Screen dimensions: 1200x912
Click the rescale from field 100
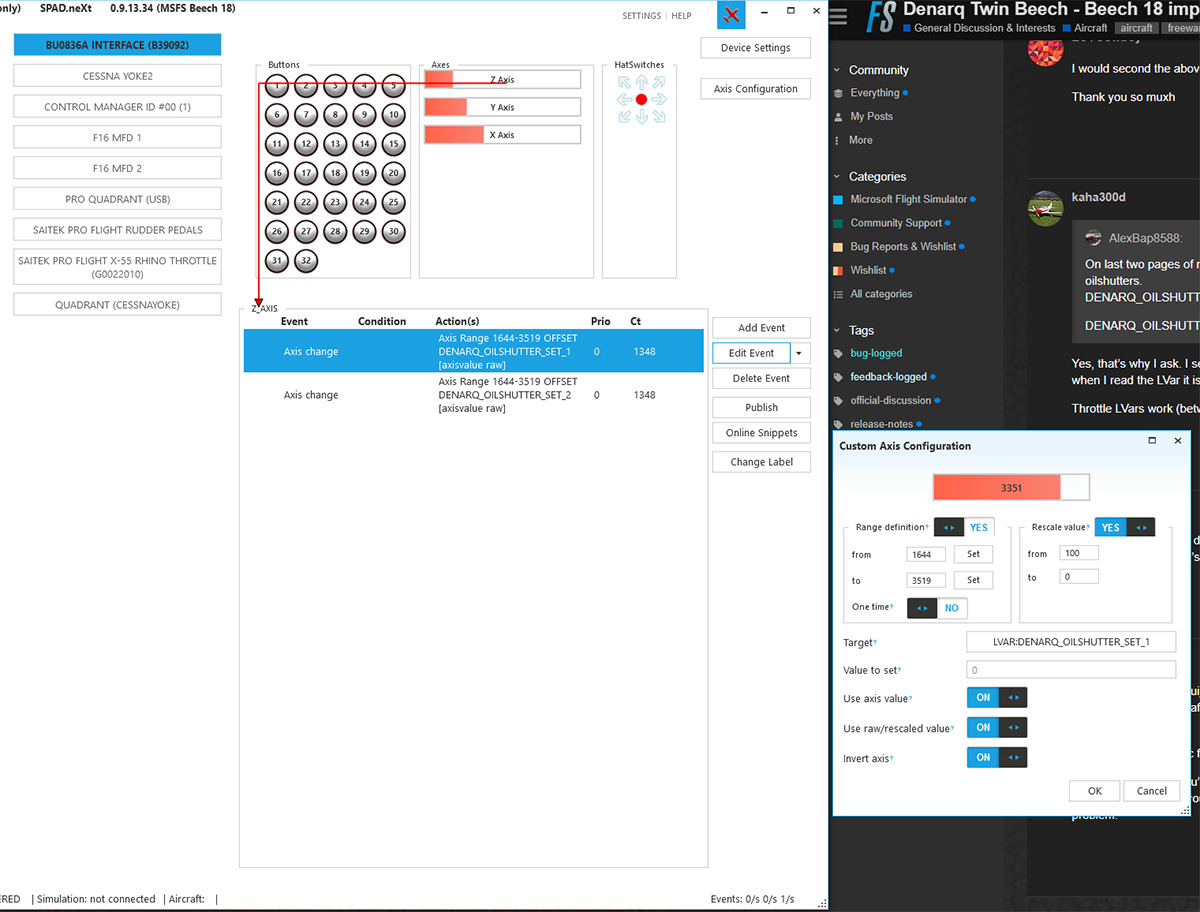pos(1079,553)
